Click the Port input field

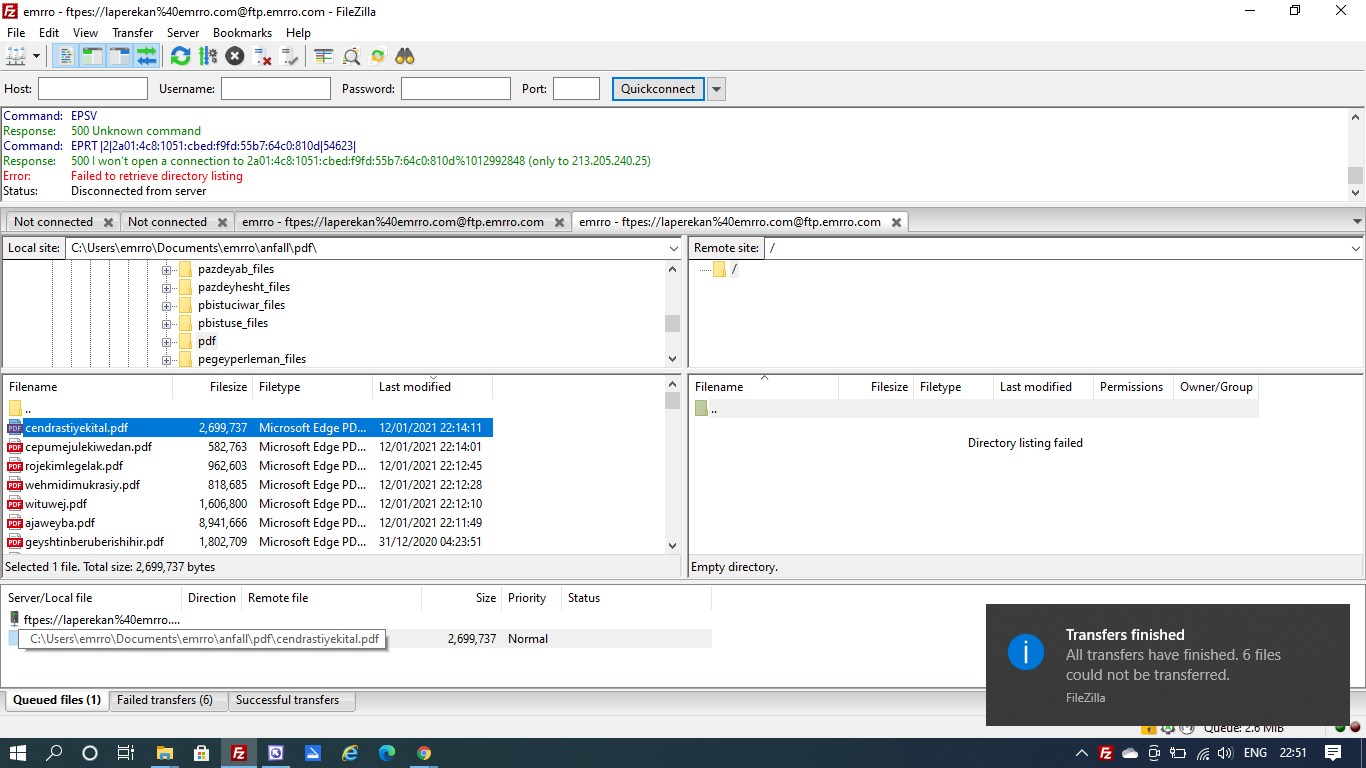tap(576, 89)
